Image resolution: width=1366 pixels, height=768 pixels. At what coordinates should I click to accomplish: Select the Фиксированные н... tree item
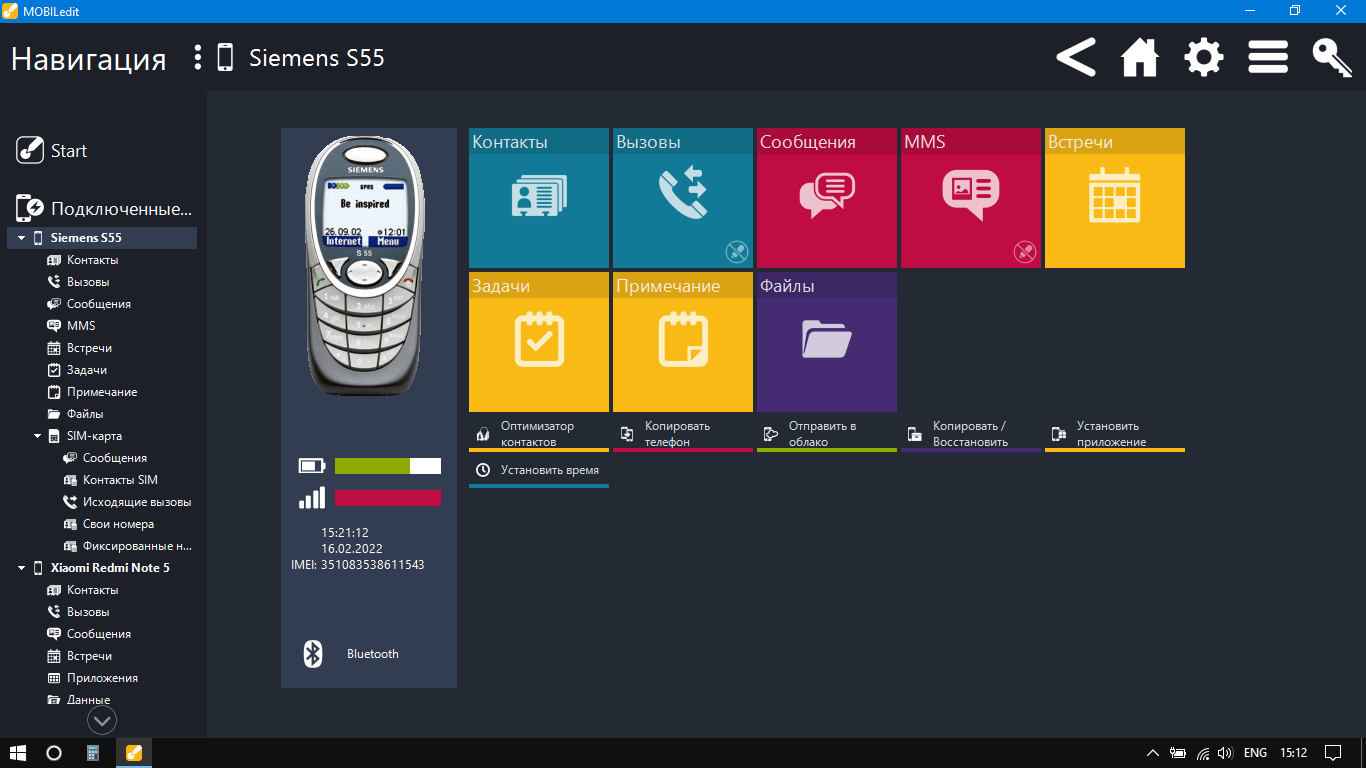[x=127, y=546]
